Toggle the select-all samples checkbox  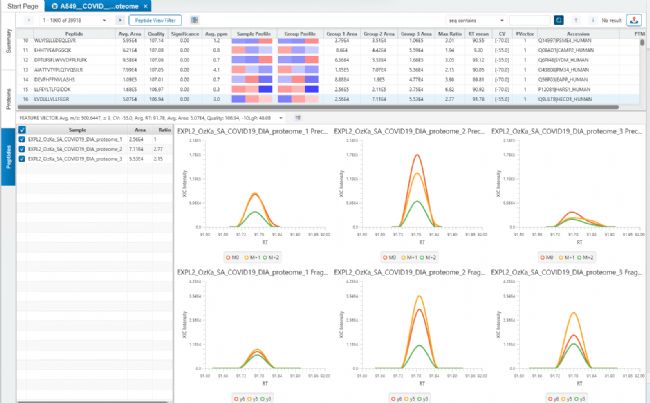click(22, 130)
